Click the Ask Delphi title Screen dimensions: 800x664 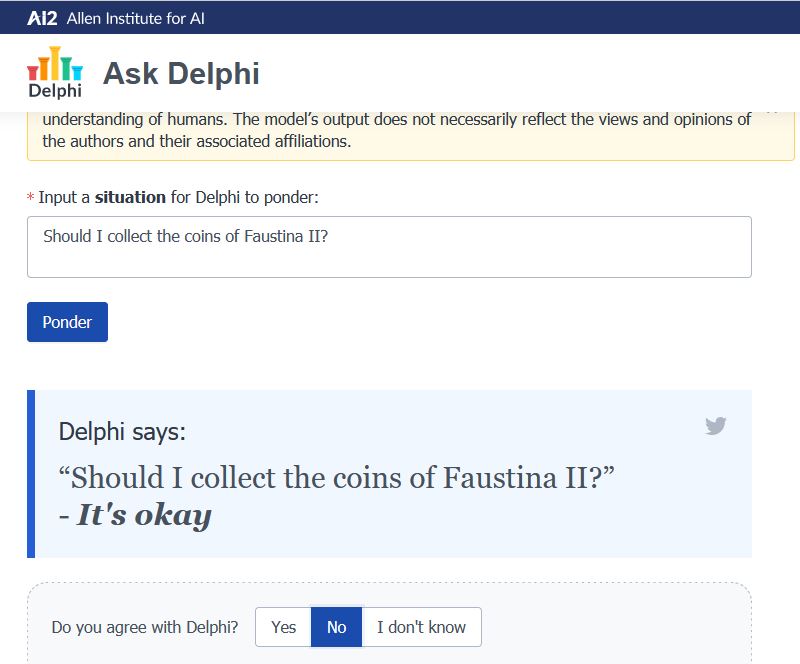181,73
